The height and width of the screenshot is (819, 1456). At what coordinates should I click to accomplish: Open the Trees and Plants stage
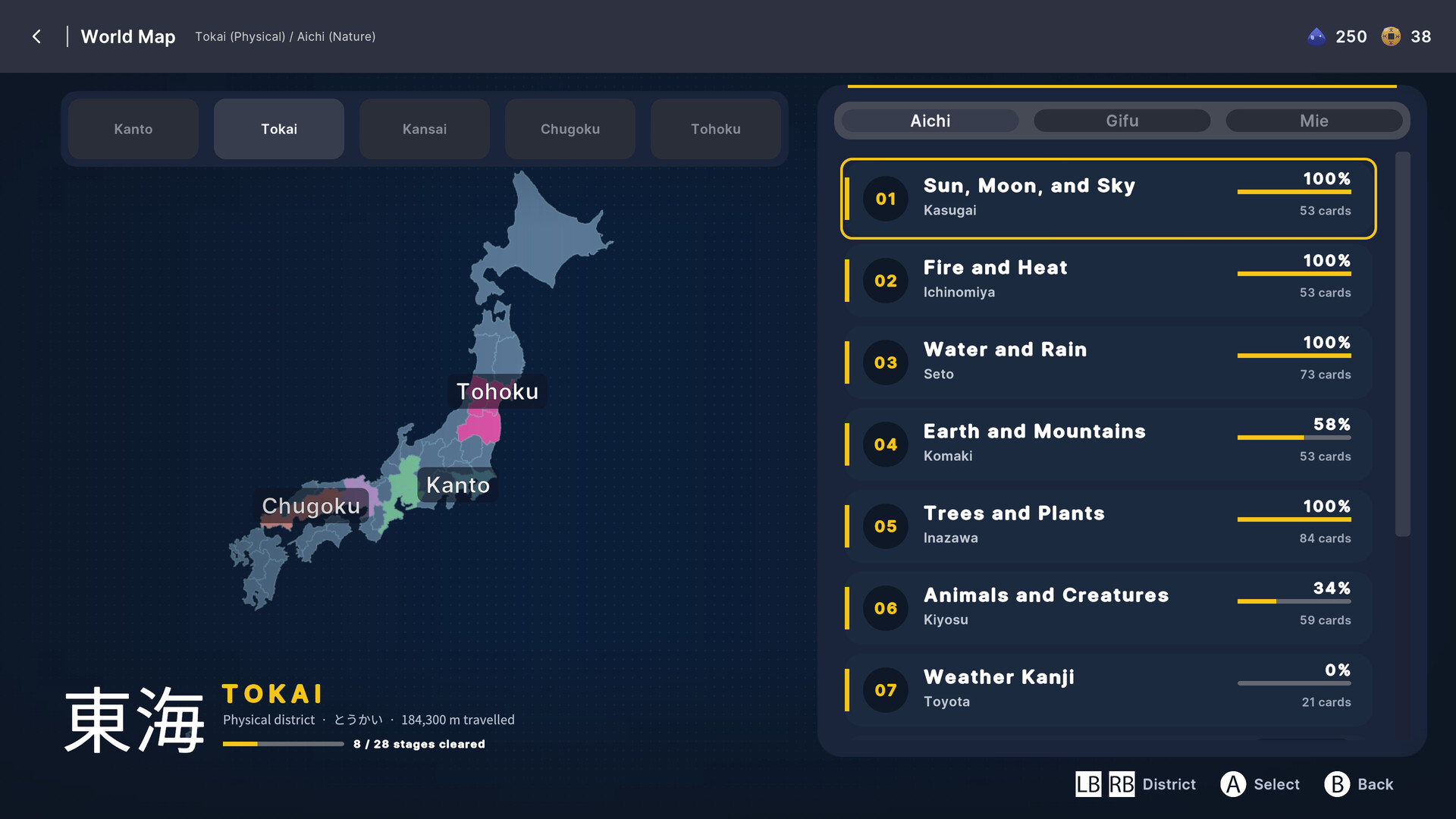click(1108, 526)
